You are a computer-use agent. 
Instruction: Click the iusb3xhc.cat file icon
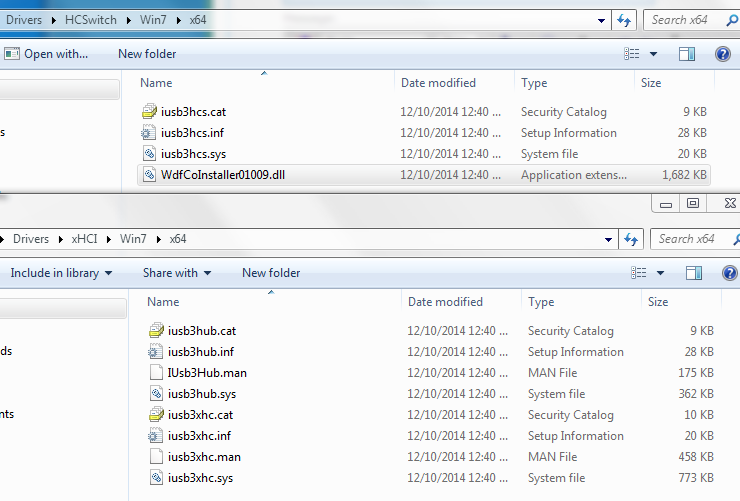(x=156, y=415)
